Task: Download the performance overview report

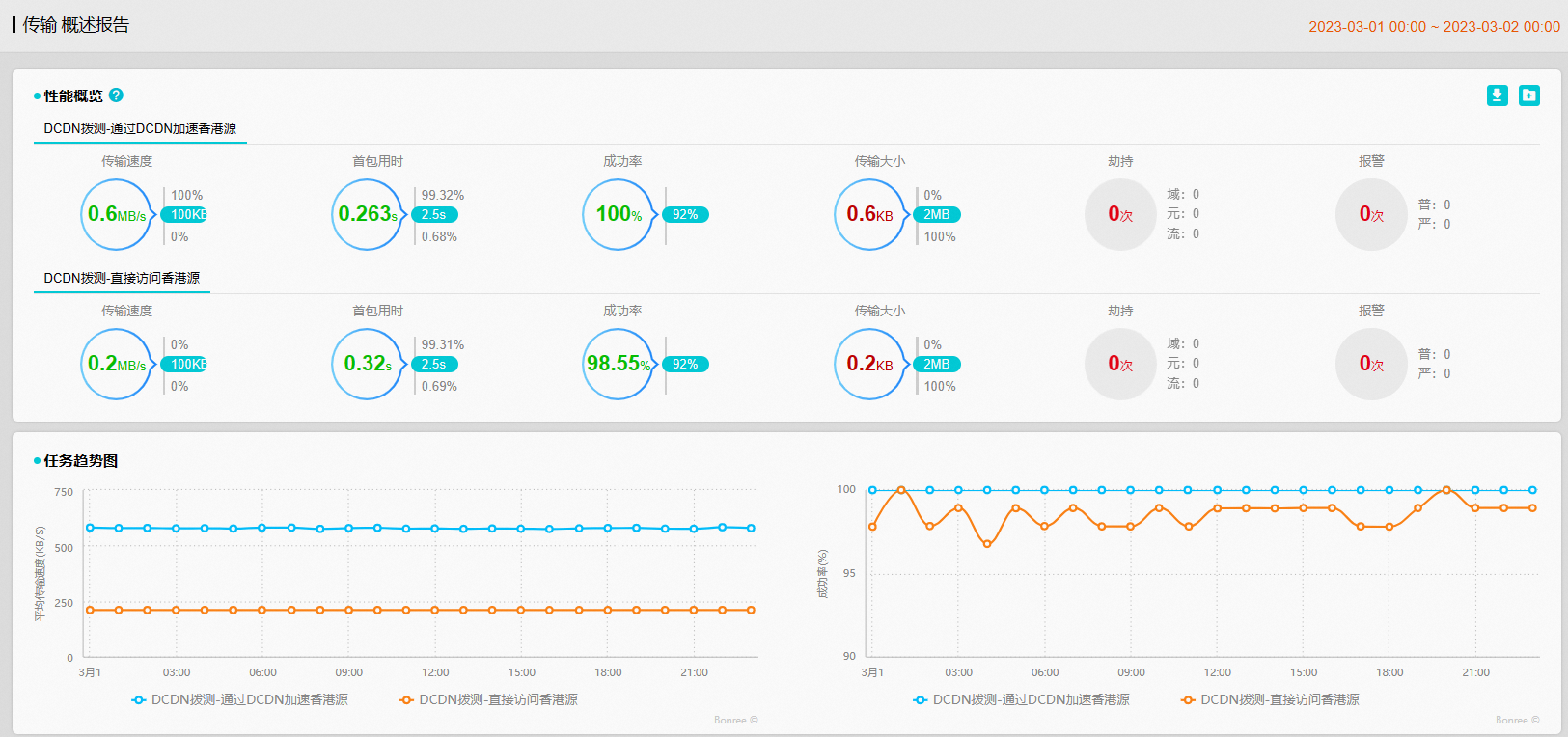Action: coord(1498,96)
